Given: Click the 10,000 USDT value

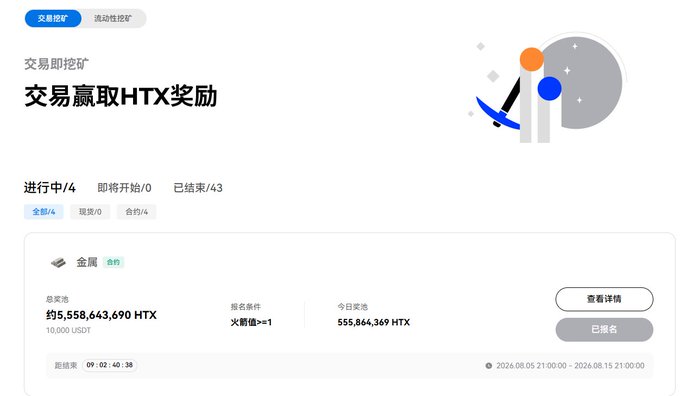Looking at the screenshot, I should 69,330.
